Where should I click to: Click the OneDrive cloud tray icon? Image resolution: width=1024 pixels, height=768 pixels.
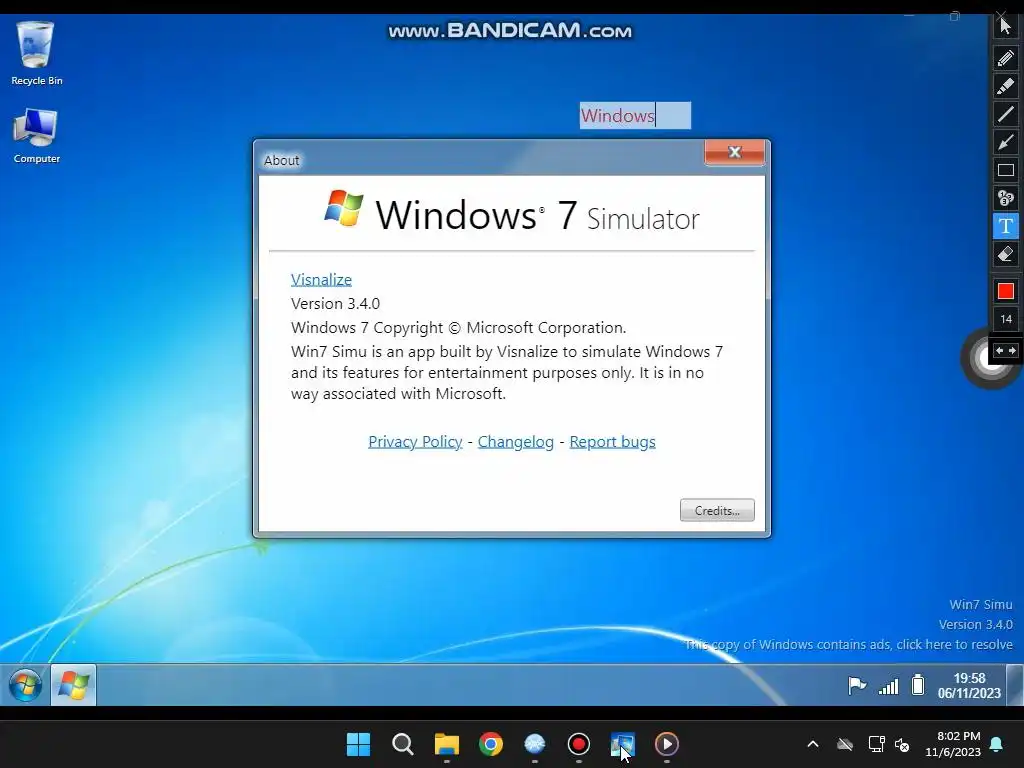coord(845,744)
